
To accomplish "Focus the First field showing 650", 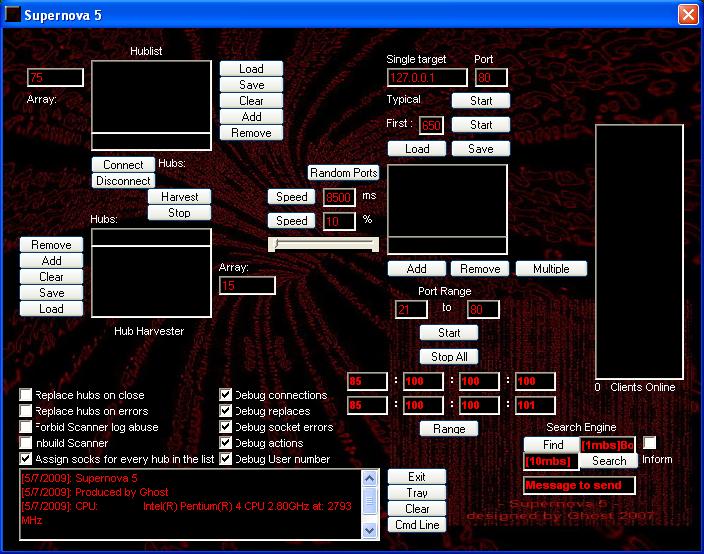I will pyautogui.click(x=431, y=125).
